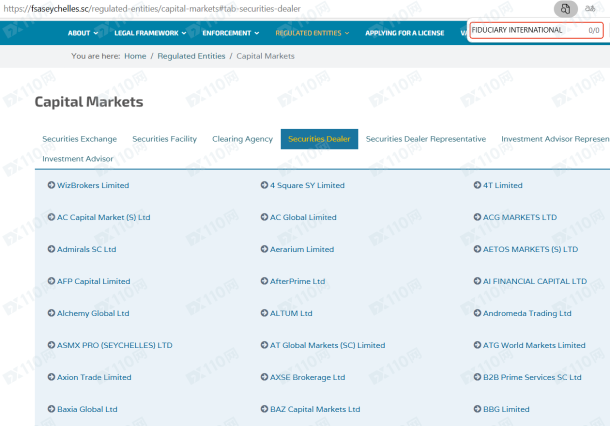
Task: Click arrow icon beside AC Global Limited
Action: [264, 217]
